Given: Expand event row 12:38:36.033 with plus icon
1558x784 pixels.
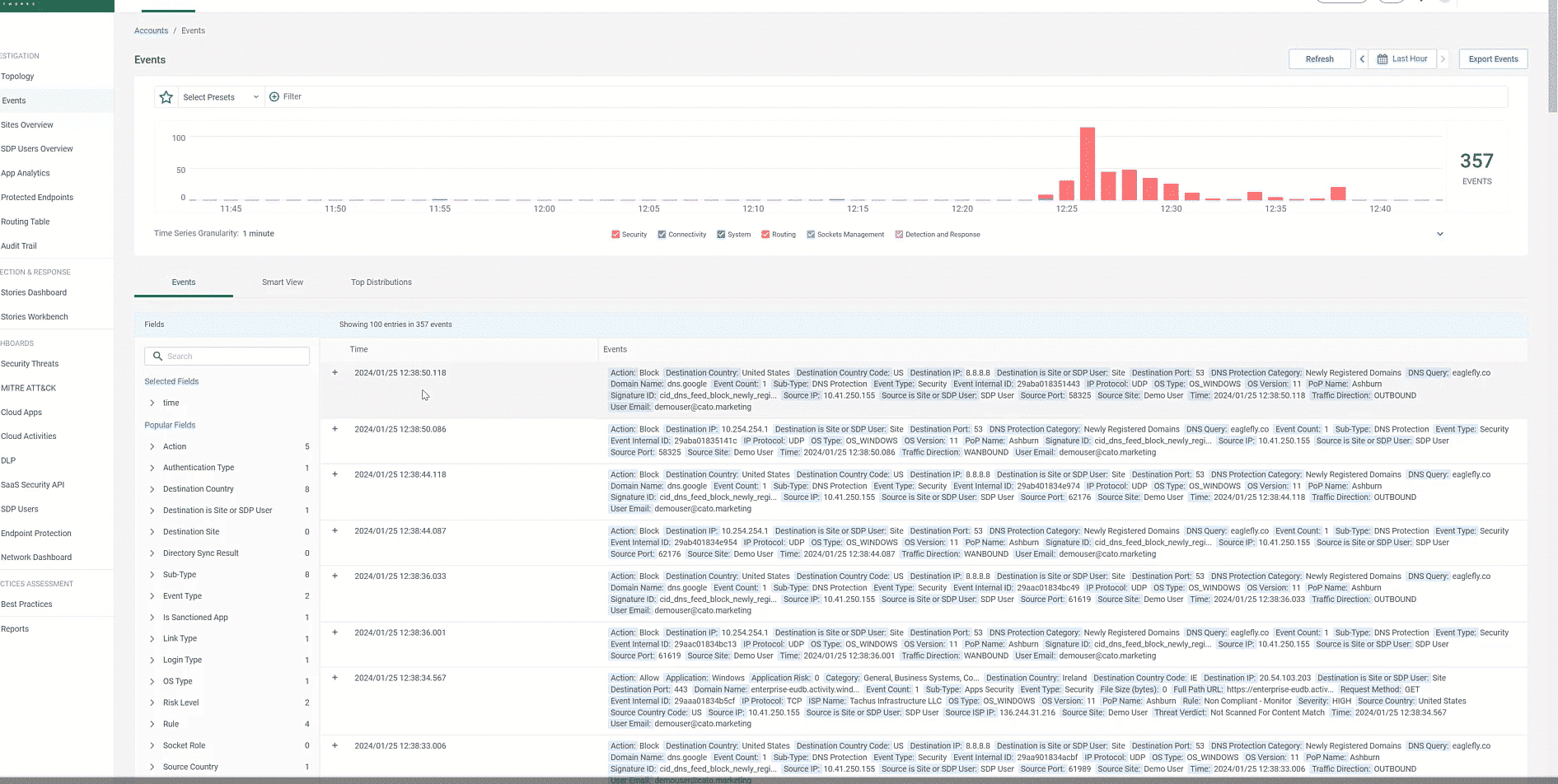Looking at the screenshot, I should coord(335,576).
